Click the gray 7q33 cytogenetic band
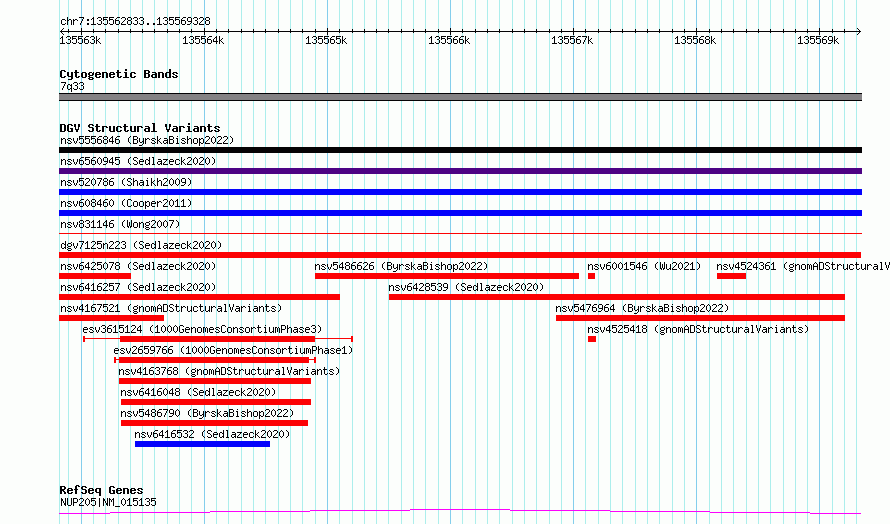This screenshot has width=890, height=524. pos(460,97)
